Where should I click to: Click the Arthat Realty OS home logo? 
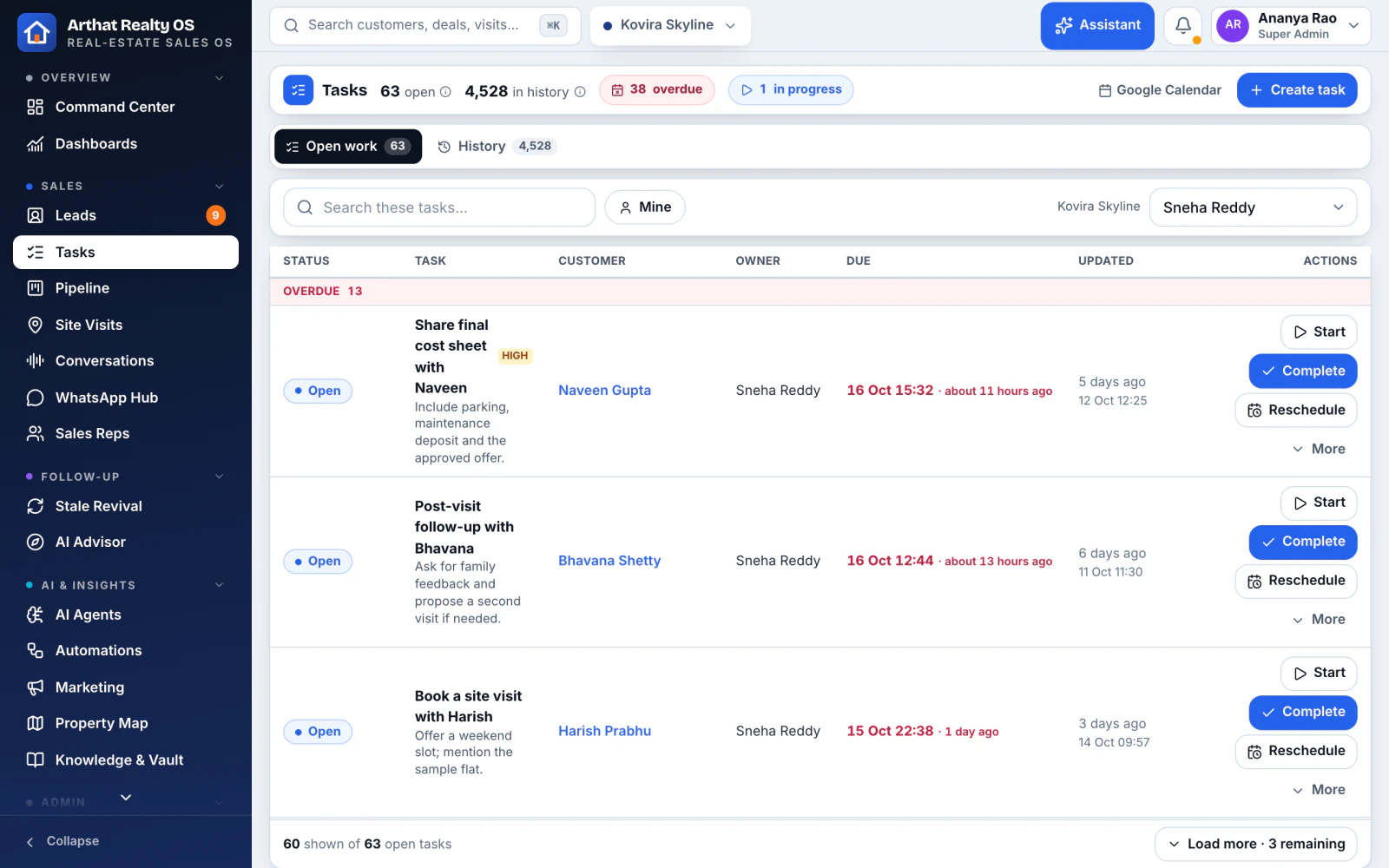click(36, 32)
